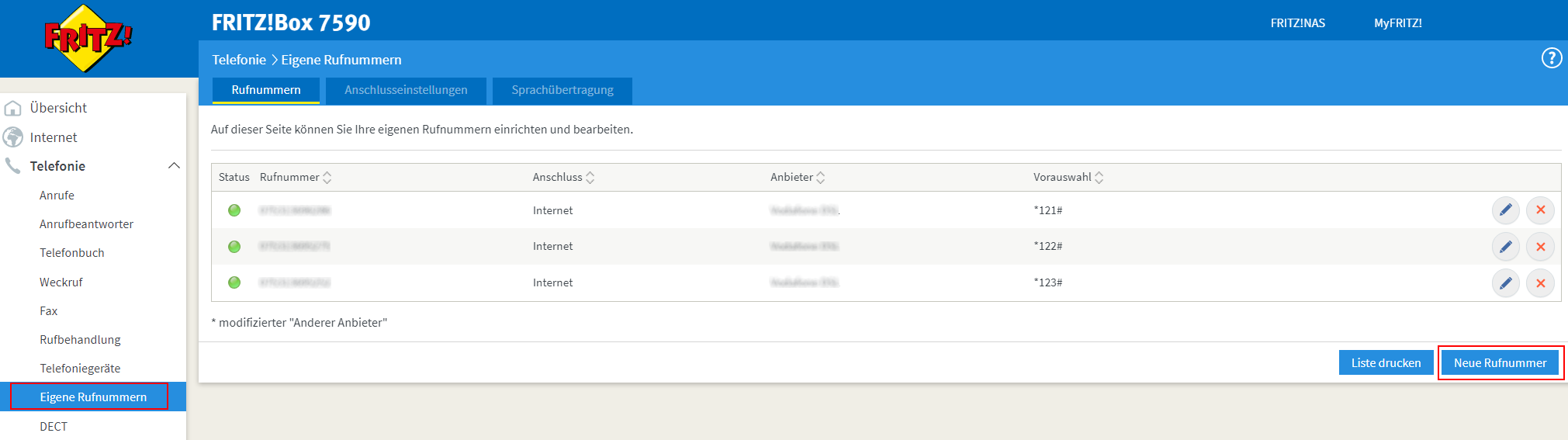Edit the number with preselection *122#
This screenshot has width=1568, height=440.
click(x=1505, y=247)
